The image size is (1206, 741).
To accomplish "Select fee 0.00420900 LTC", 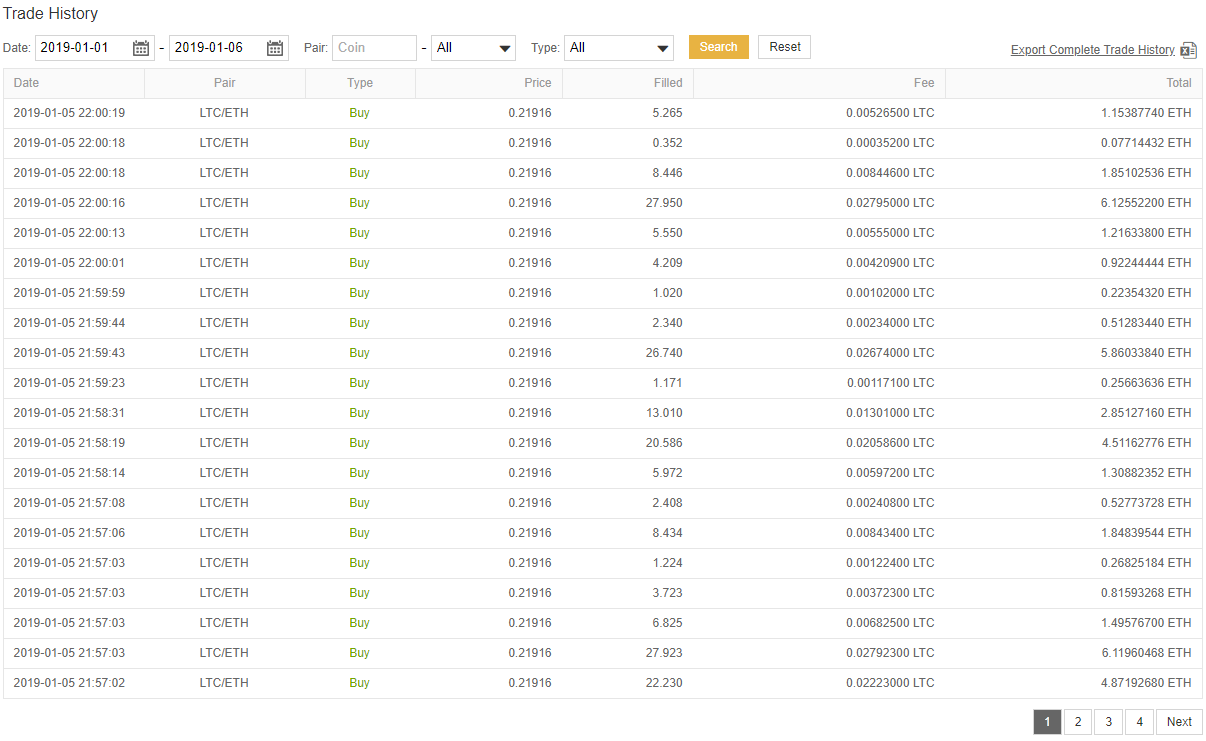I will coord(890,263).
